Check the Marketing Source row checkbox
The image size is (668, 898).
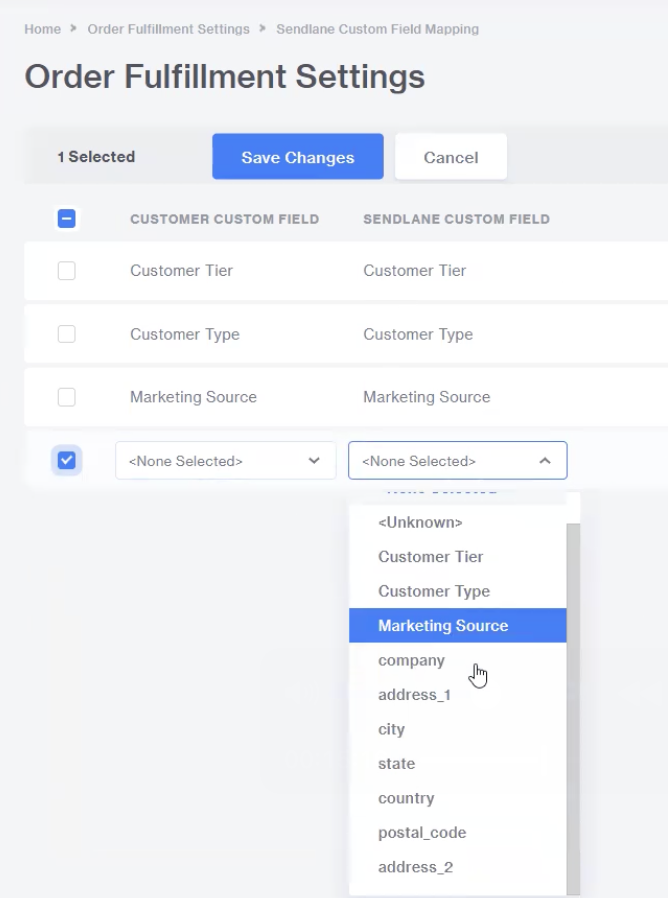click(66, 397)
